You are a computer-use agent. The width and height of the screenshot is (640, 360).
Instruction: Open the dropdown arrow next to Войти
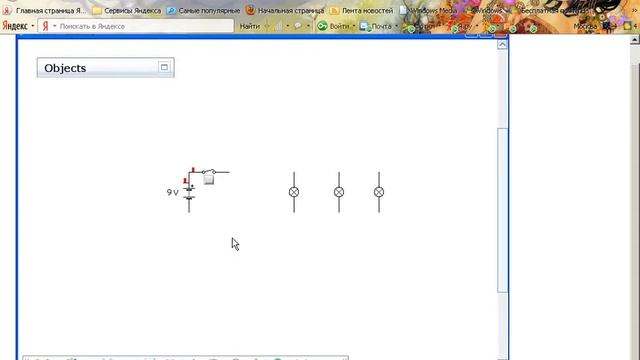[354, 26]
